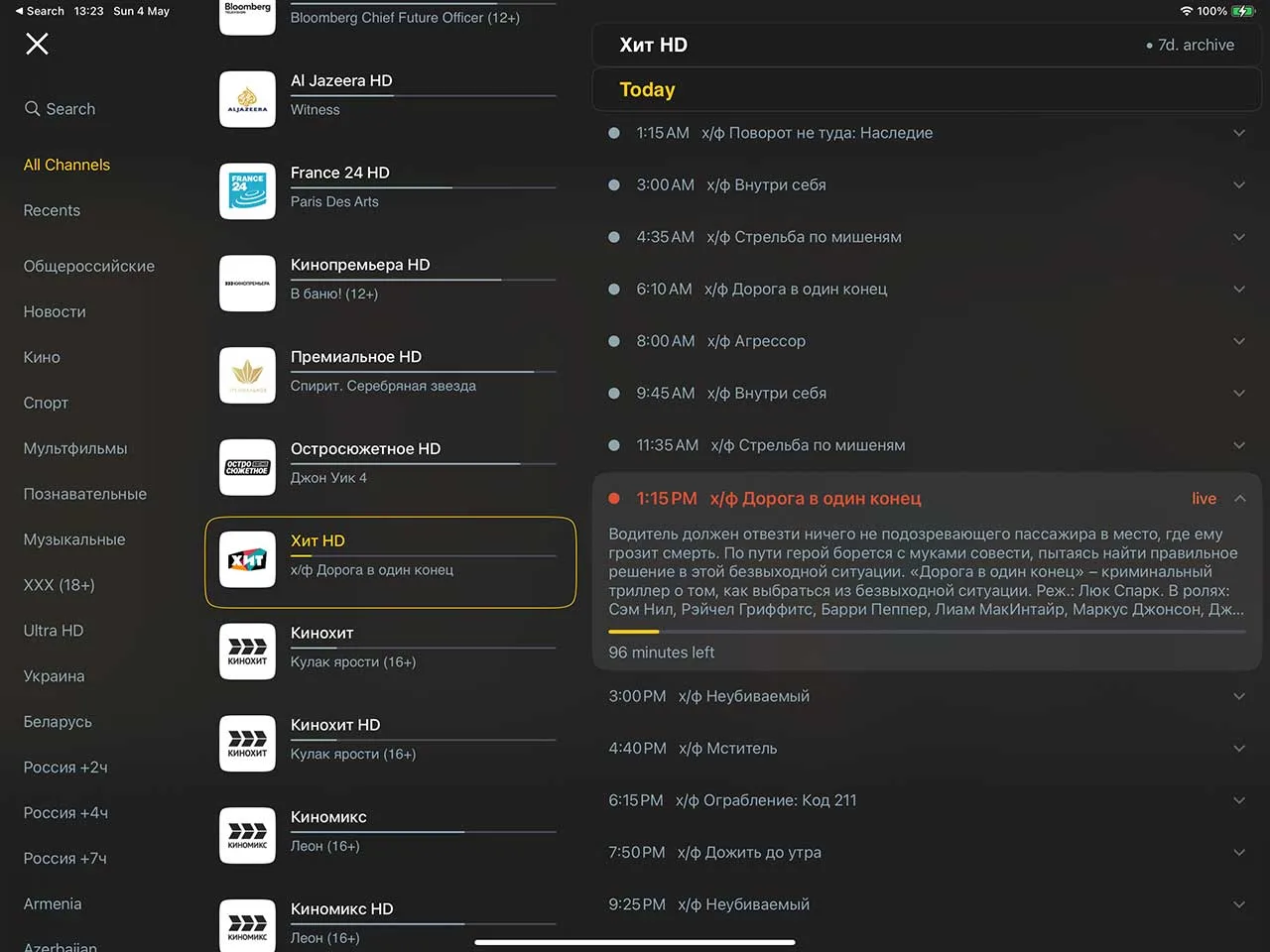Image resolution: width=1270 pixels, height=952 pixels.
Task: Switch to the Recents channel list
Action: tap(52, 210)
